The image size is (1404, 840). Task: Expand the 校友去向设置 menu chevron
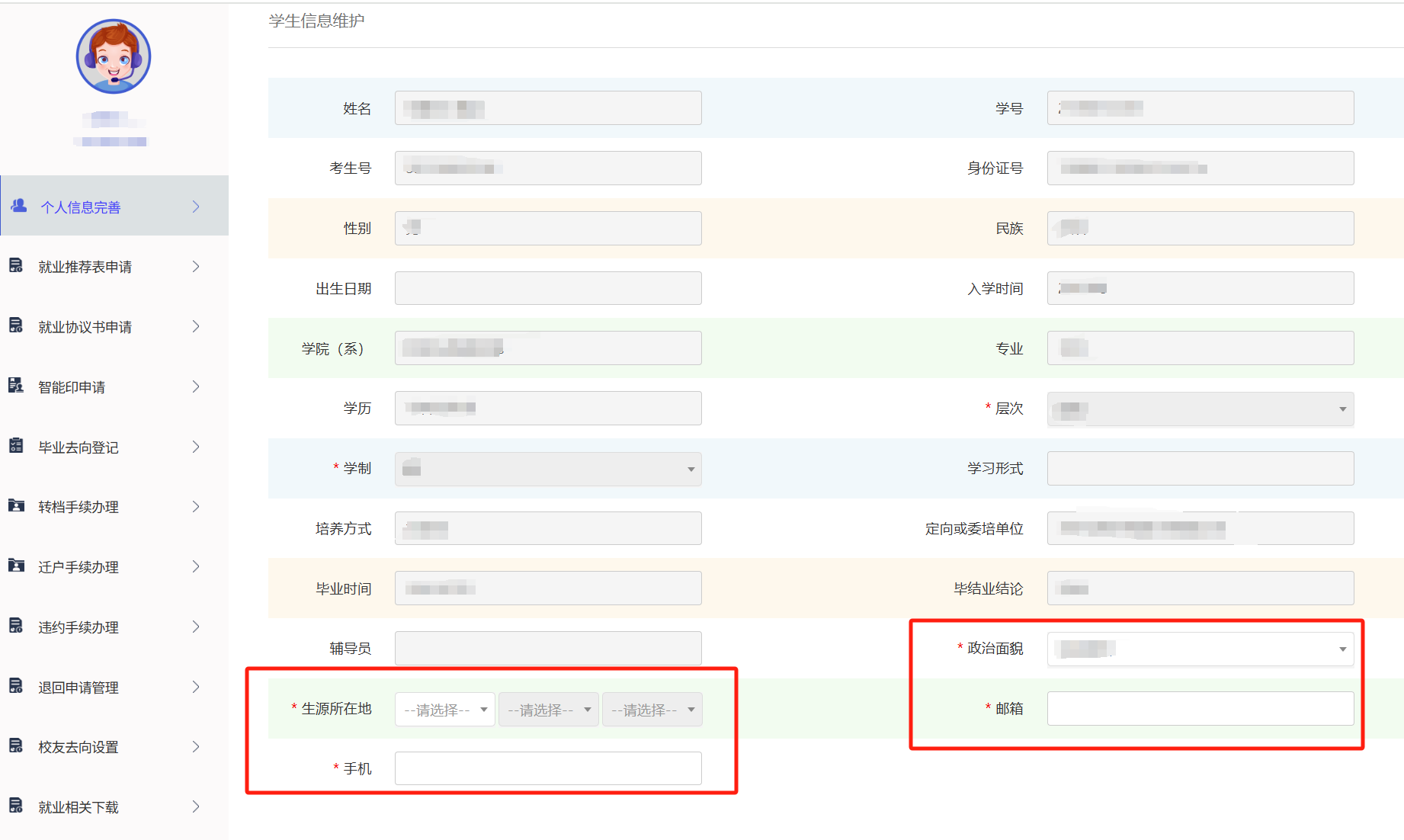196,746
